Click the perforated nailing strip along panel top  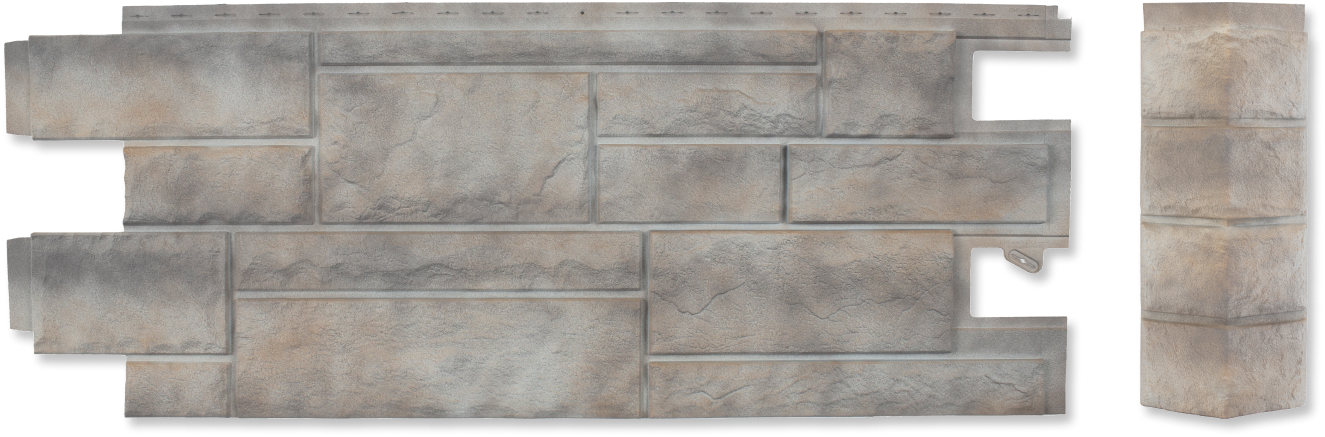pos(600,17)
